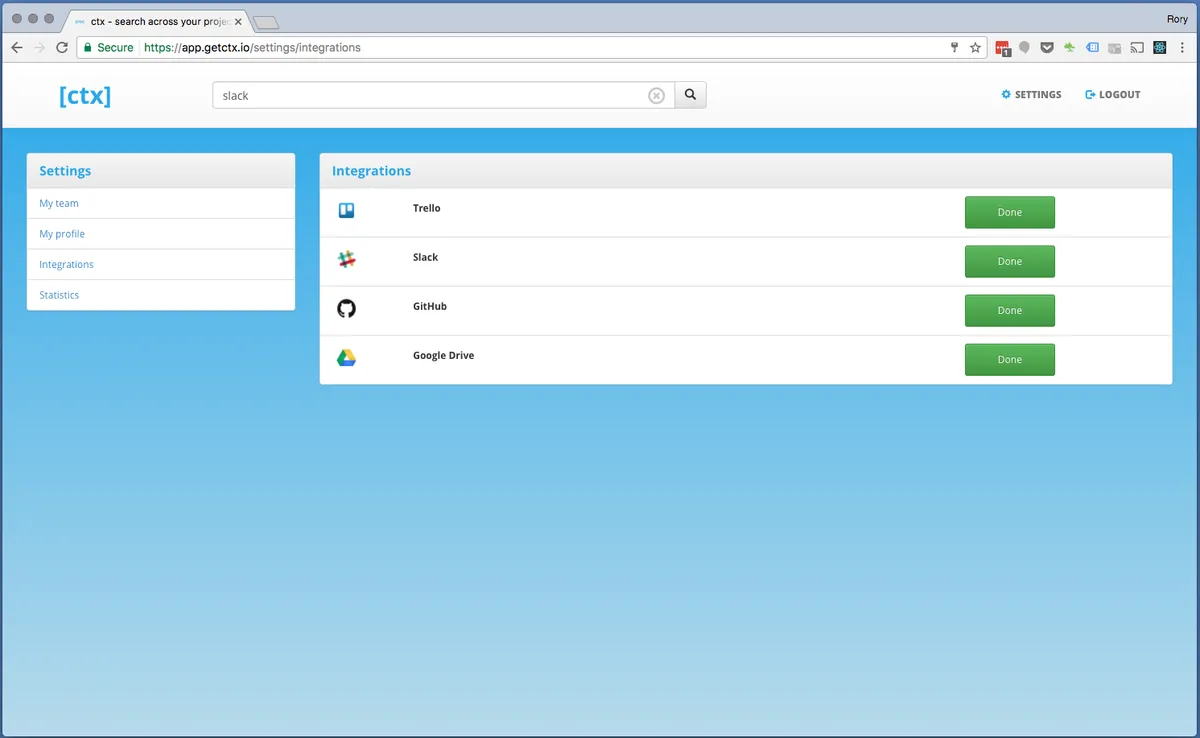
Task: Bookmark this page with the star icon
Action: (x=975, y=47)
